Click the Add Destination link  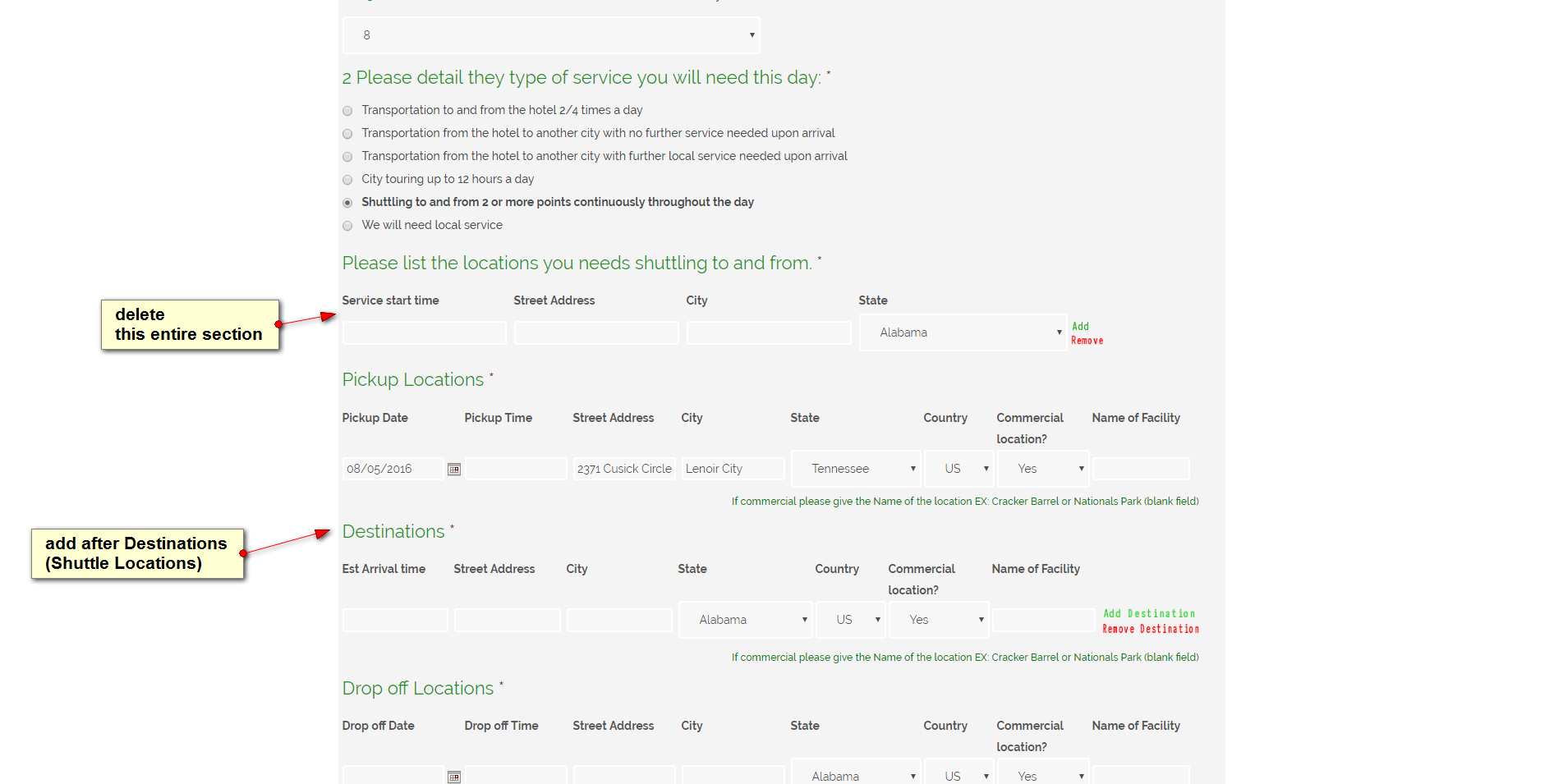pos(1148,613)
